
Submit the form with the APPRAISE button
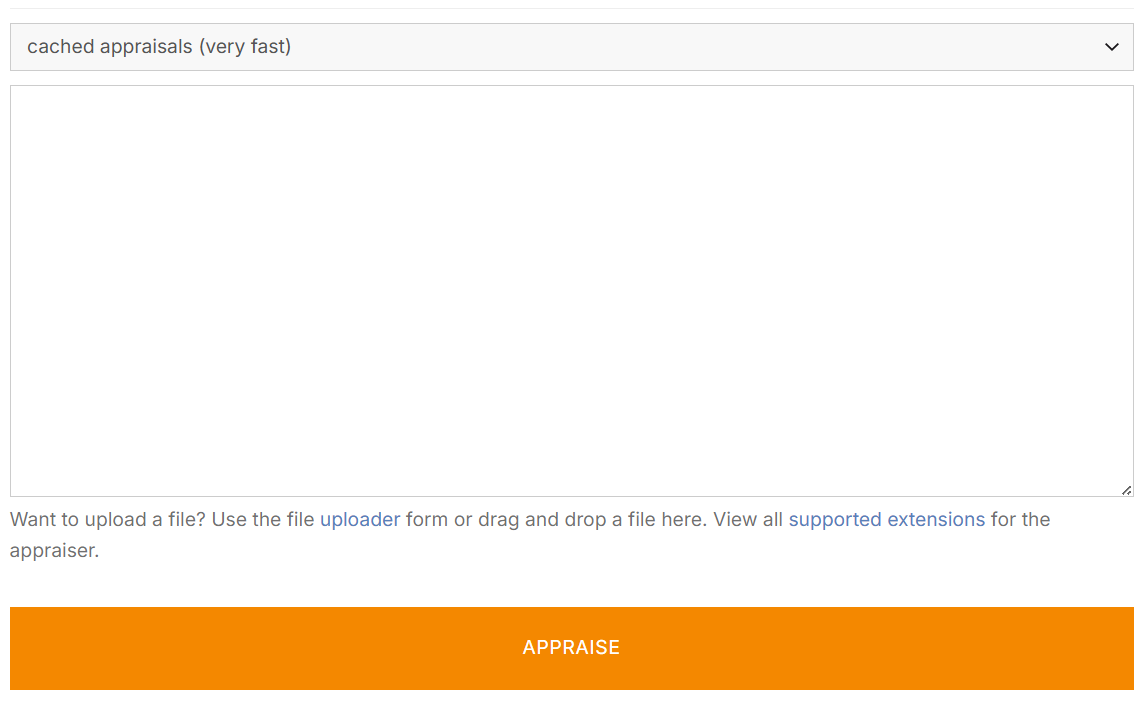point(571,648)
